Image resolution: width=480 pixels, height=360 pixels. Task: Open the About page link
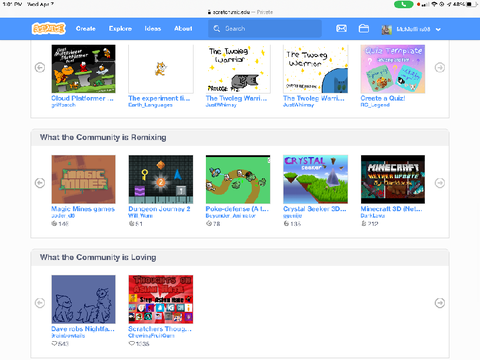(183, 29)
